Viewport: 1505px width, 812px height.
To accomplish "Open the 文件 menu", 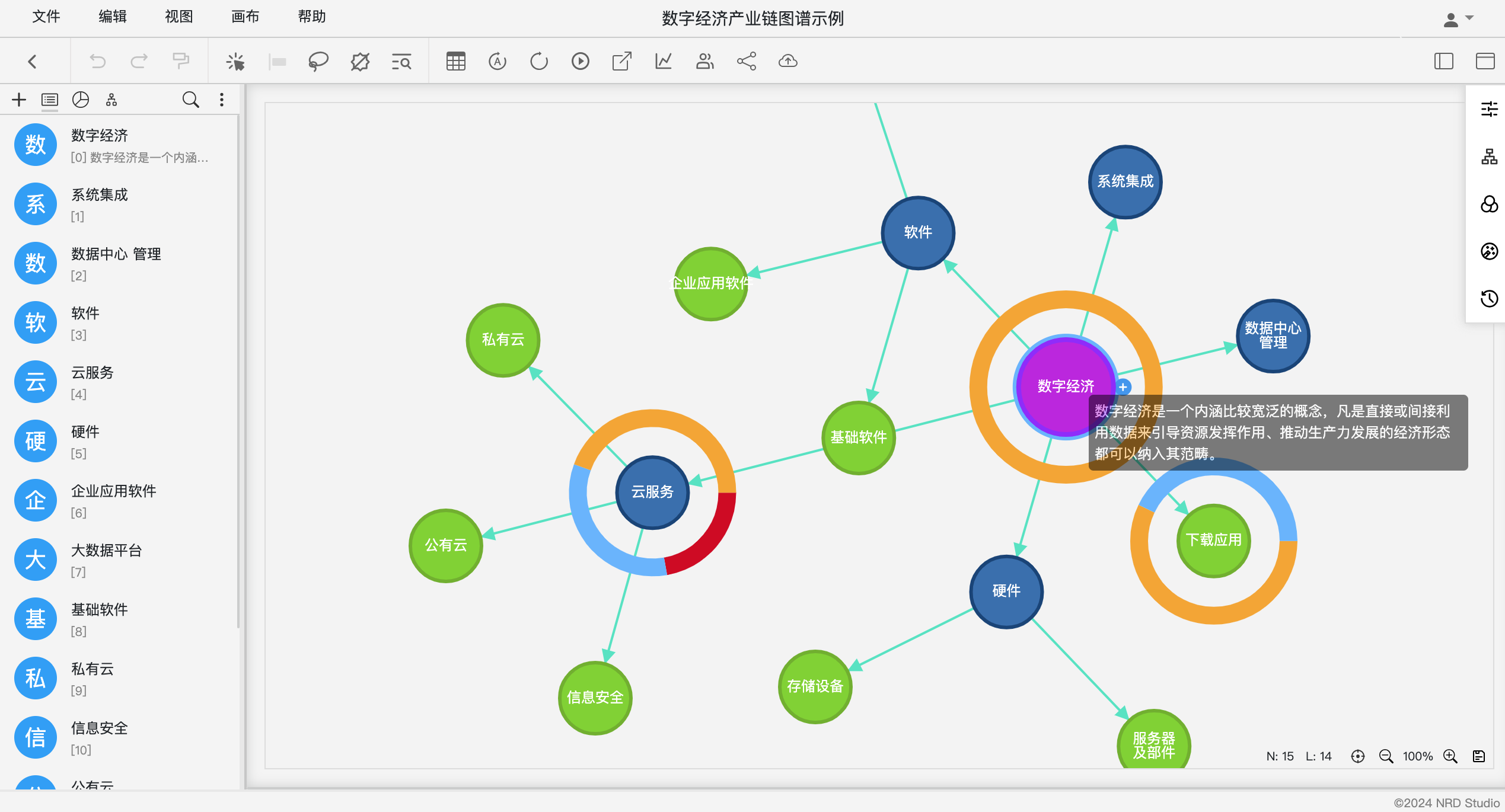I will pos(46,17).
